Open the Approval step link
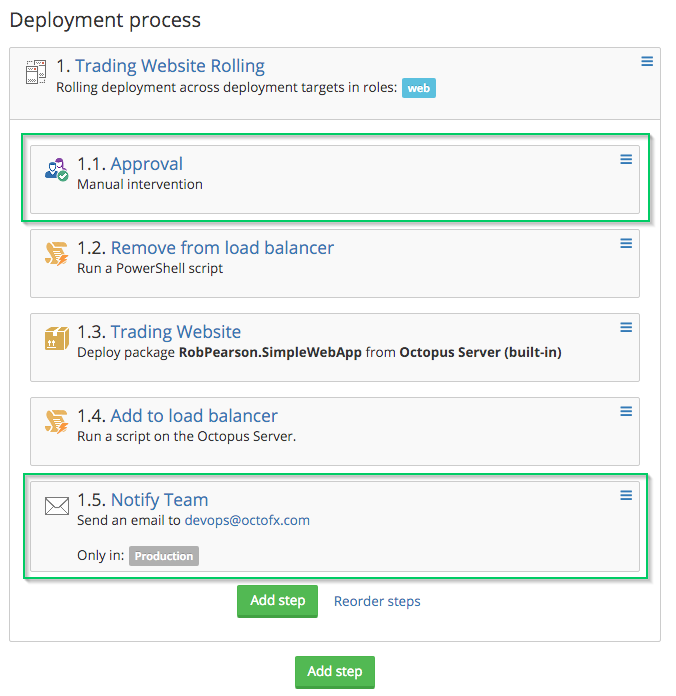676x696 pixels. [146, 164]
